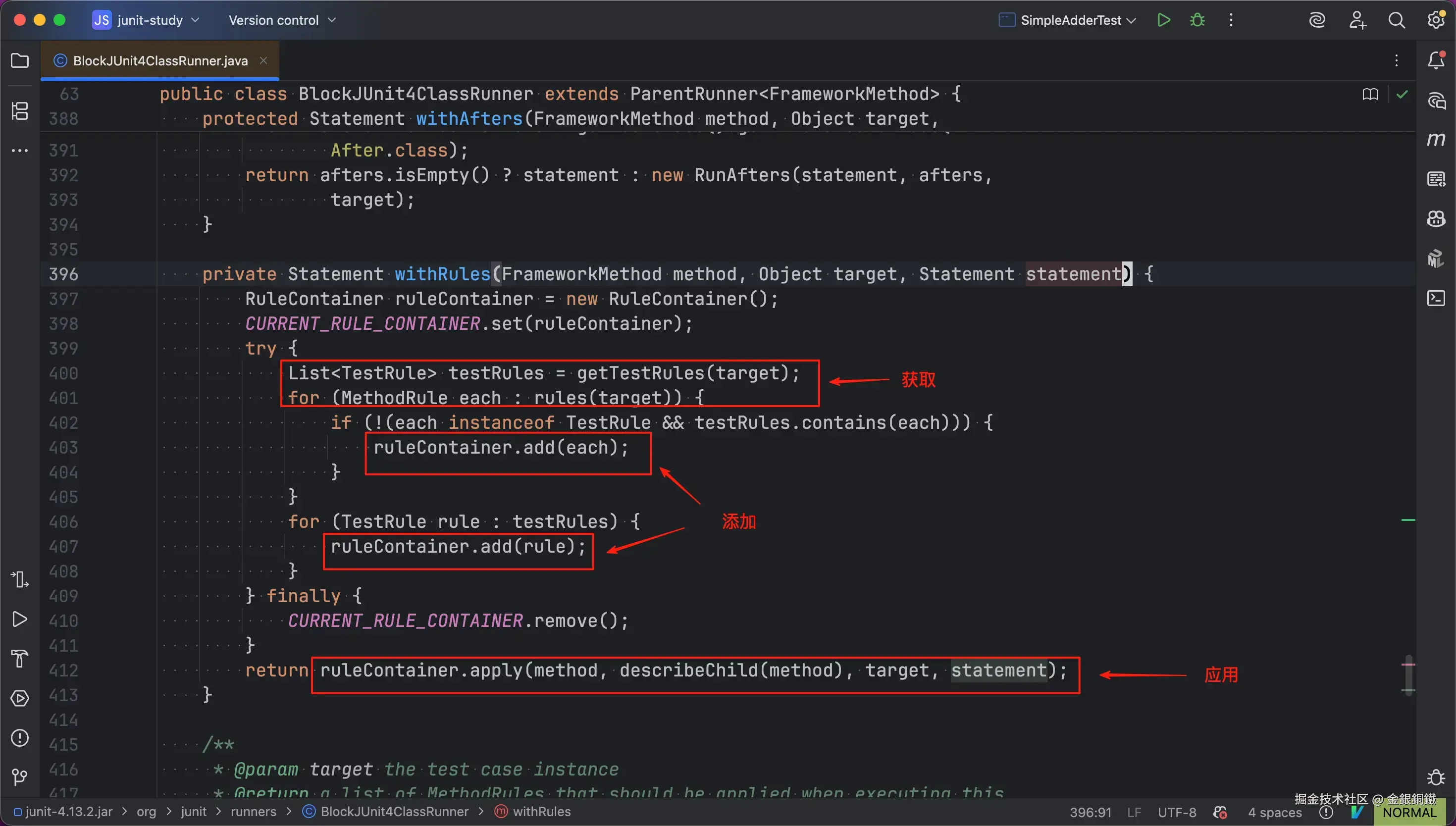Open Search Everywhere magnifier icon
This screenshot has height=826, width=1456.
[1397, 20]
